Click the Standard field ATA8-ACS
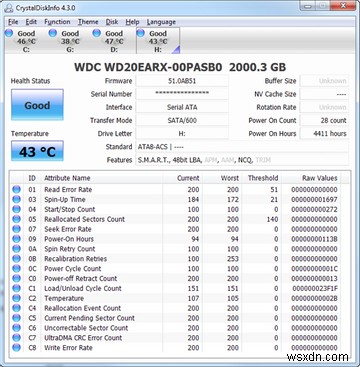This screenshot has height=367, width=360. 242,147
